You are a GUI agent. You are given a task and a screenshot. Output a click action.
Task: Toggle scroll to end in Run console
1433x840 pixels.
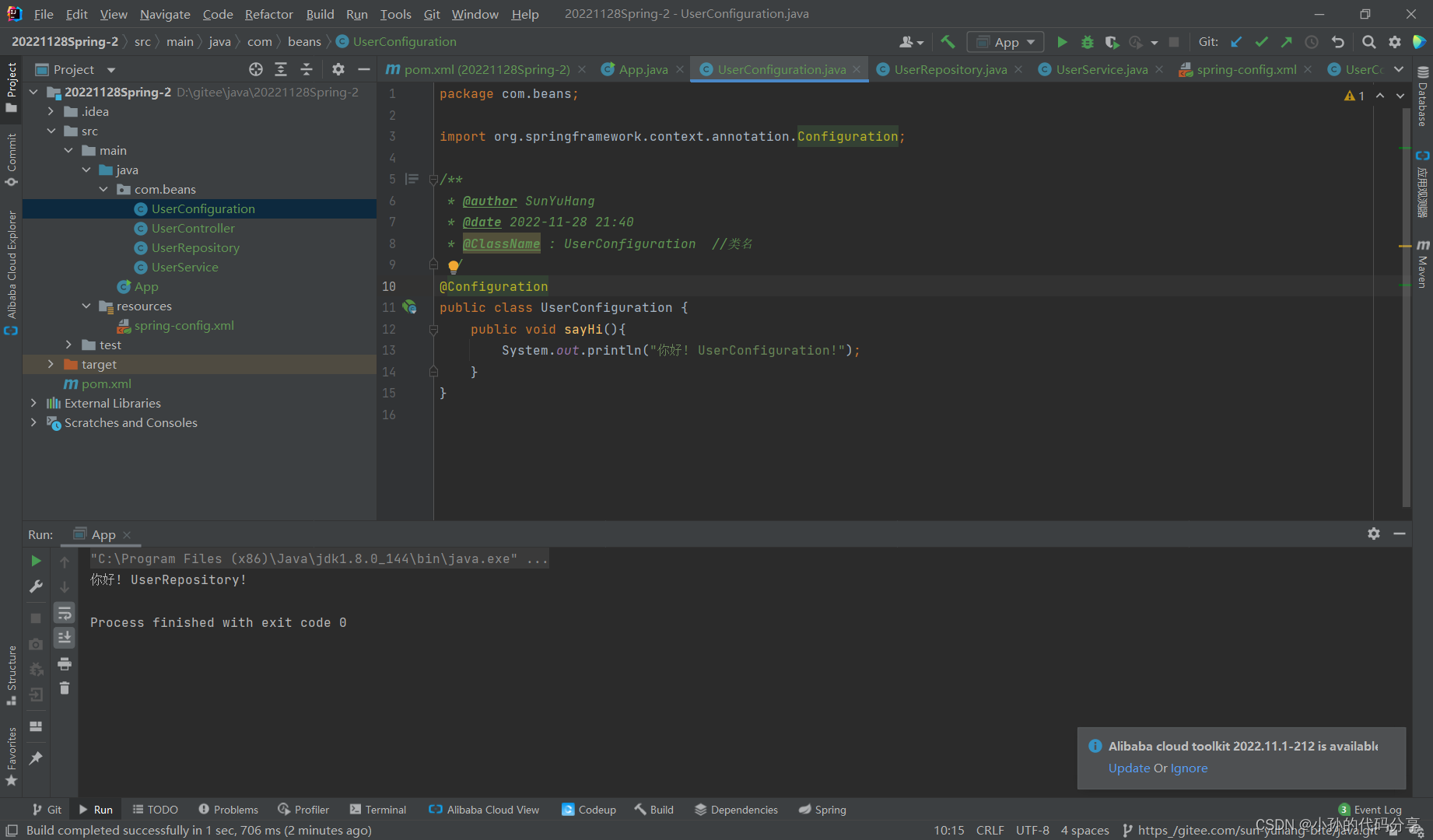(x=65, y=638)
